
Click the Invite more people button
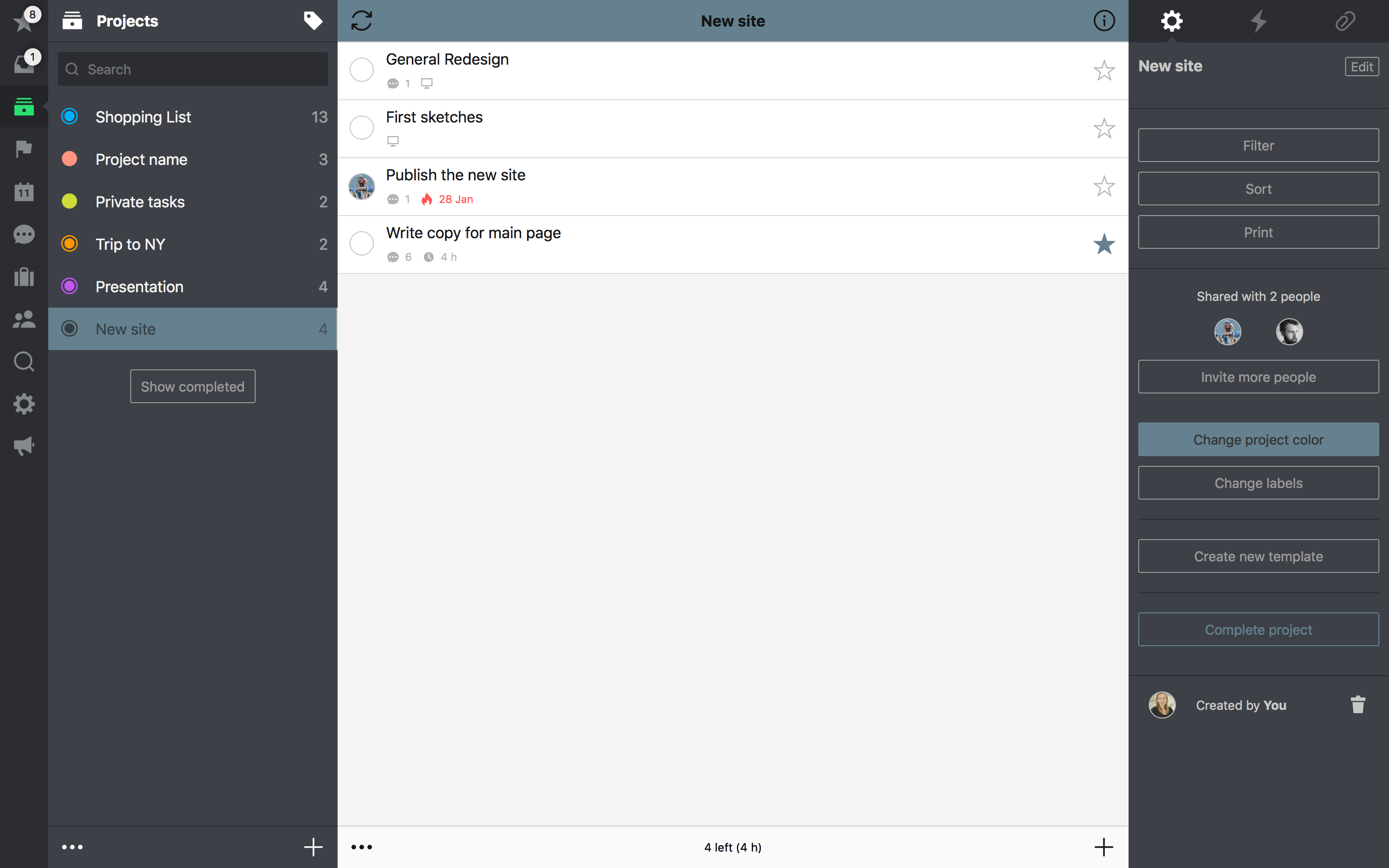click(1258, 377)
